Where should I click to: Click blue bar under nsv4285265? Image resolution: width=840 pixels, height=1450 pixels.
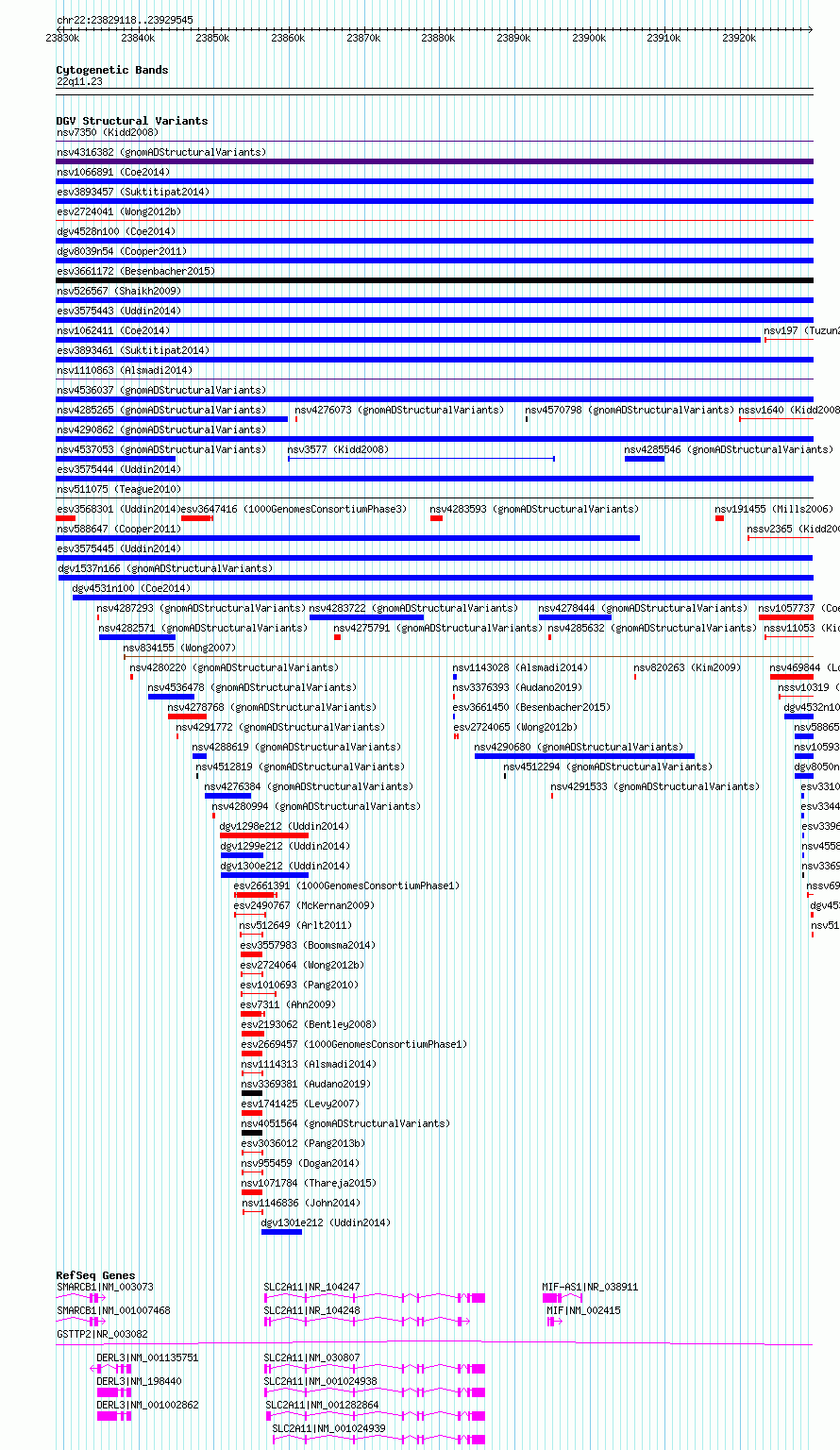[172, 419]
